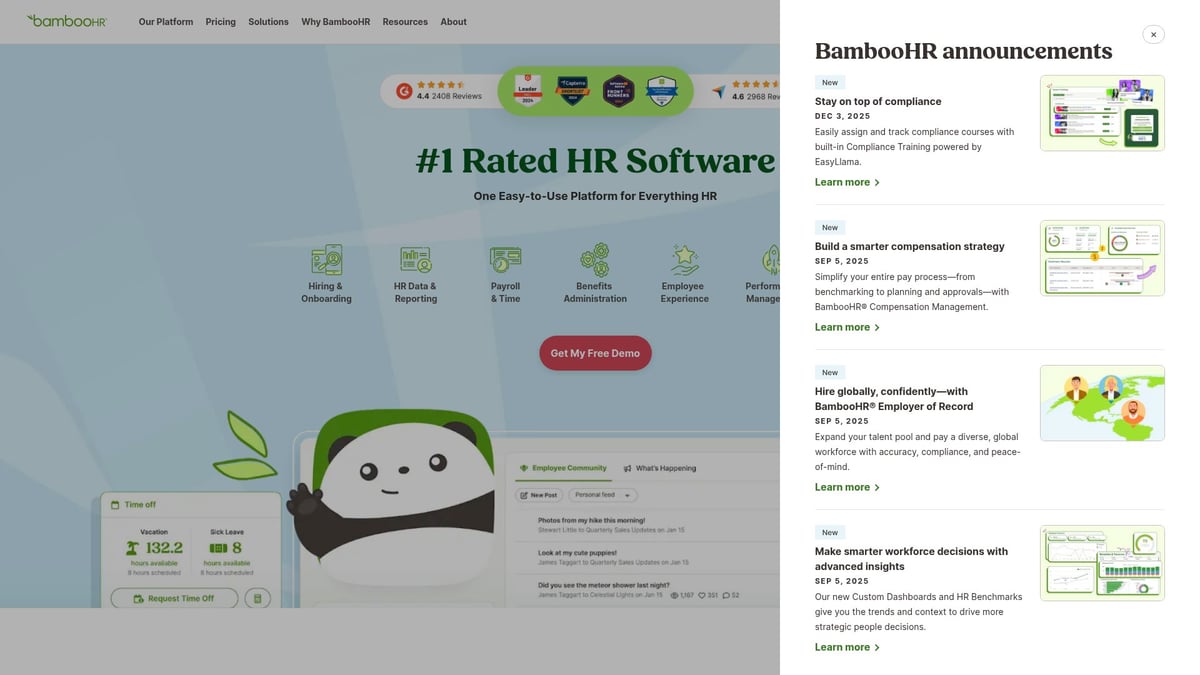
Task: Click the Employee Experience star icon
Action: 683,258
